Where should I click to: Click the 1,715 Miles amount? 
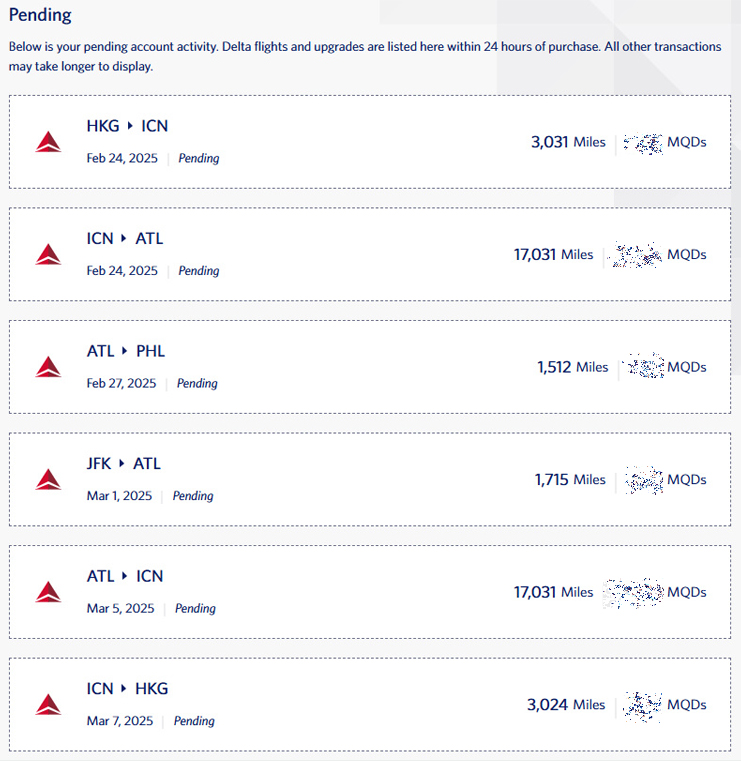click(570, 480)
